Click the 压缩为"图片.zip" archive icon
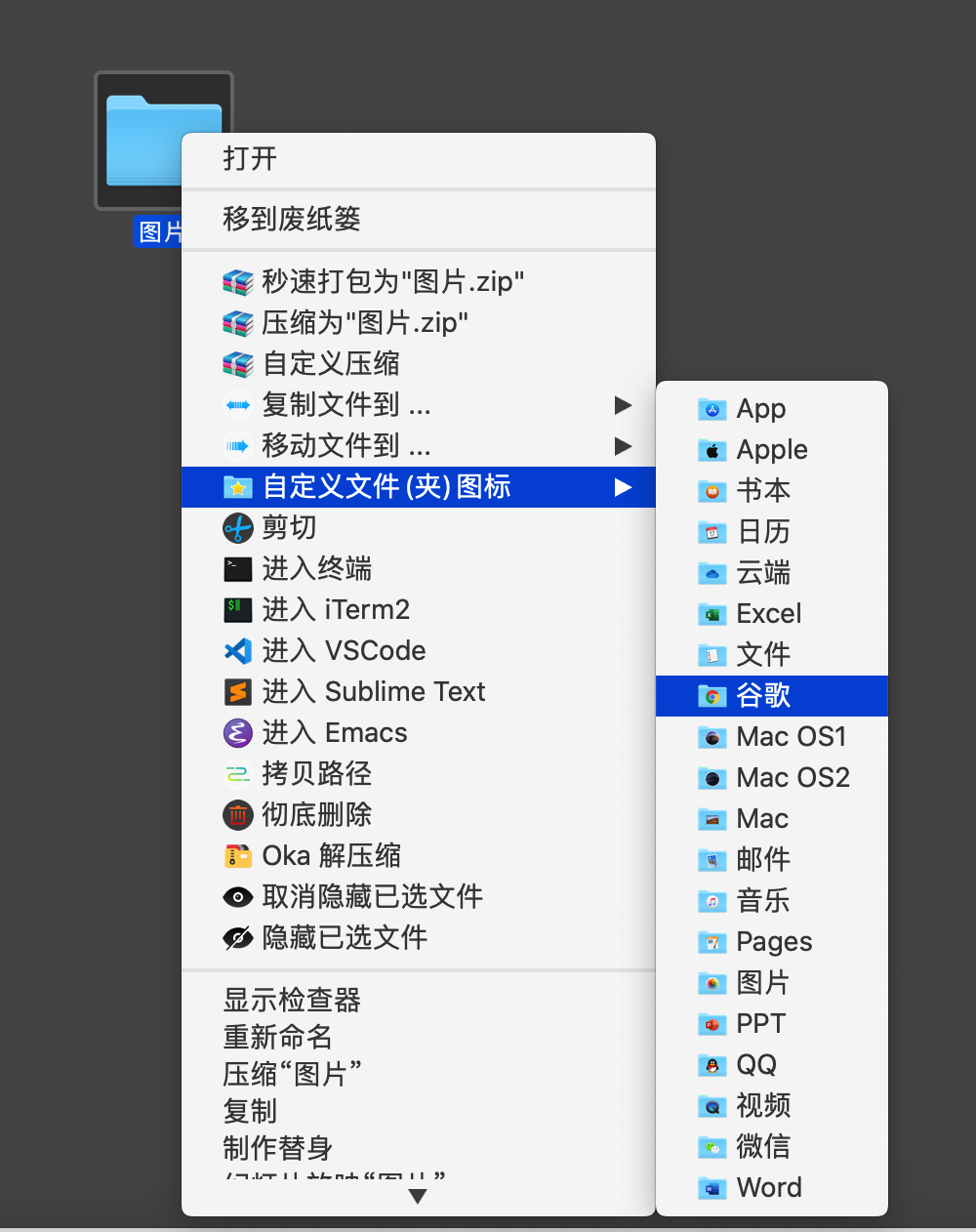This screenshot has height=1232, width=976. (238, 323)
